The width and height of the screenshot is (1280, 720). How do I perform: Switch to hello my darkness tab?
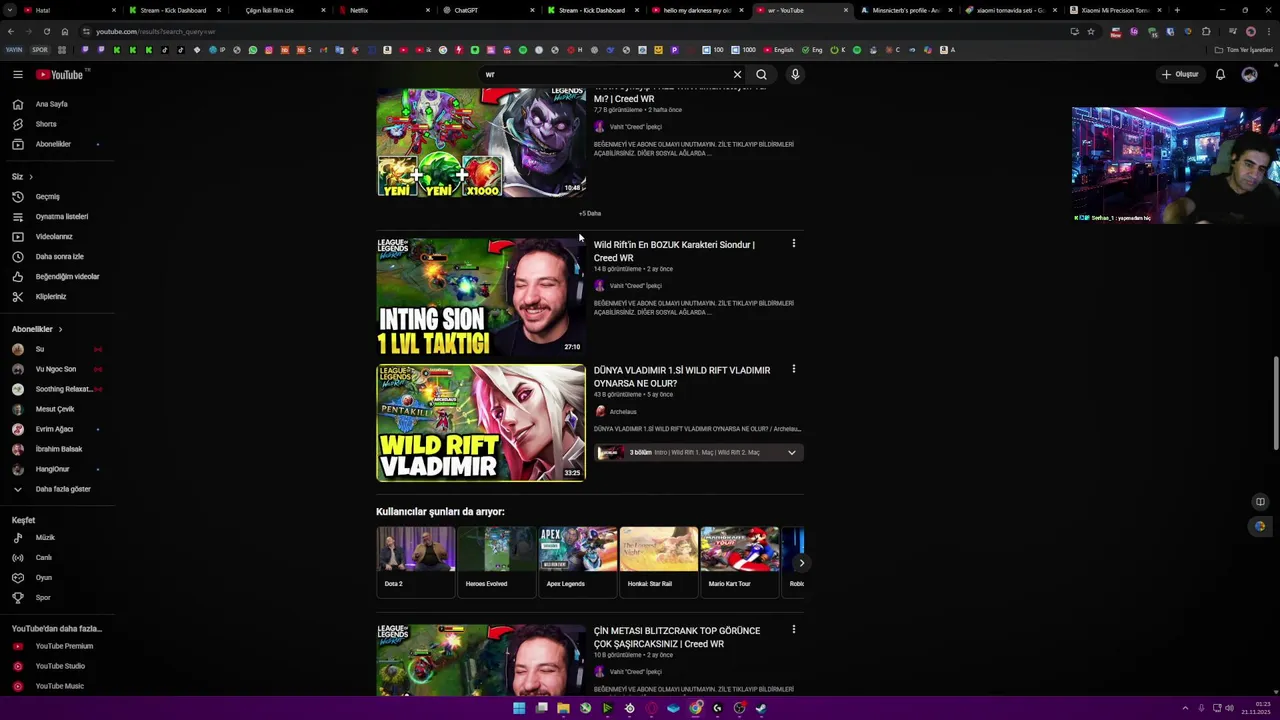tap(696, 10)
